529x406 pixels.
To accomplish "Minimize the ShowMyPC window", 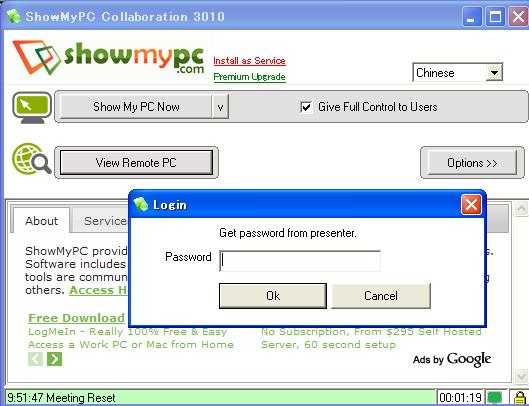I will (471, 16).
